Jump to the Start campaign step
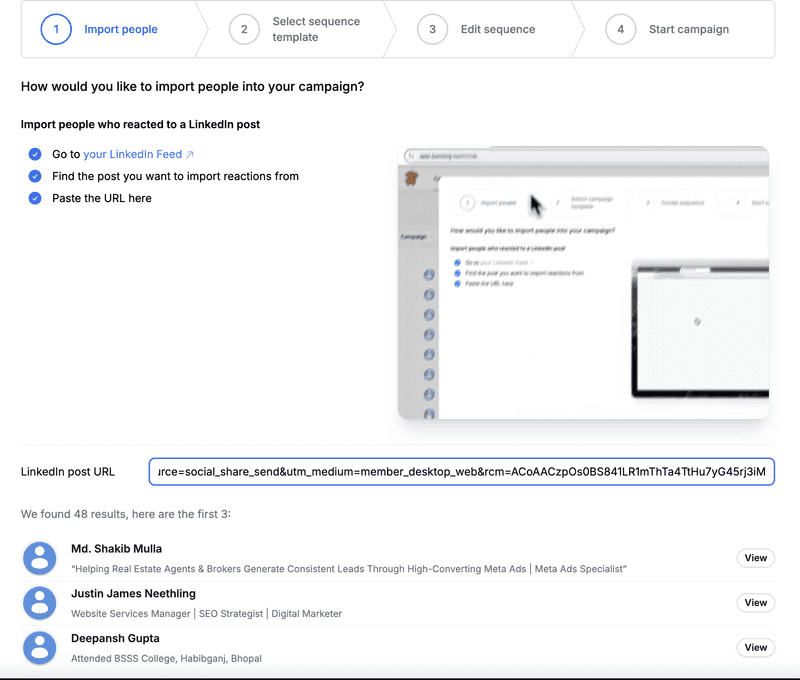800x680 pixels. [688, 29]
